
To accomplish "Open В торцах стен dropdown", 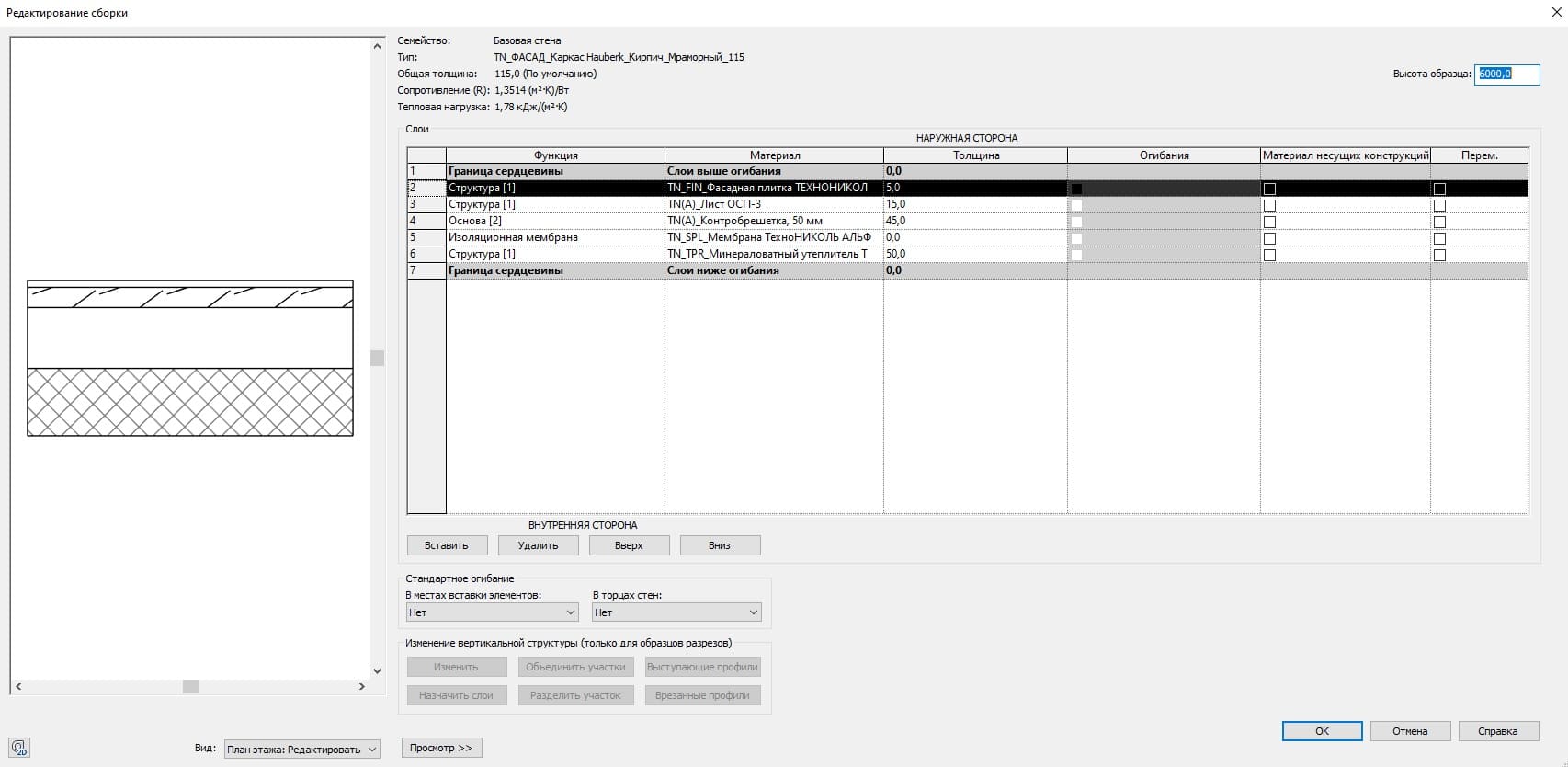I will pos(676,612).
